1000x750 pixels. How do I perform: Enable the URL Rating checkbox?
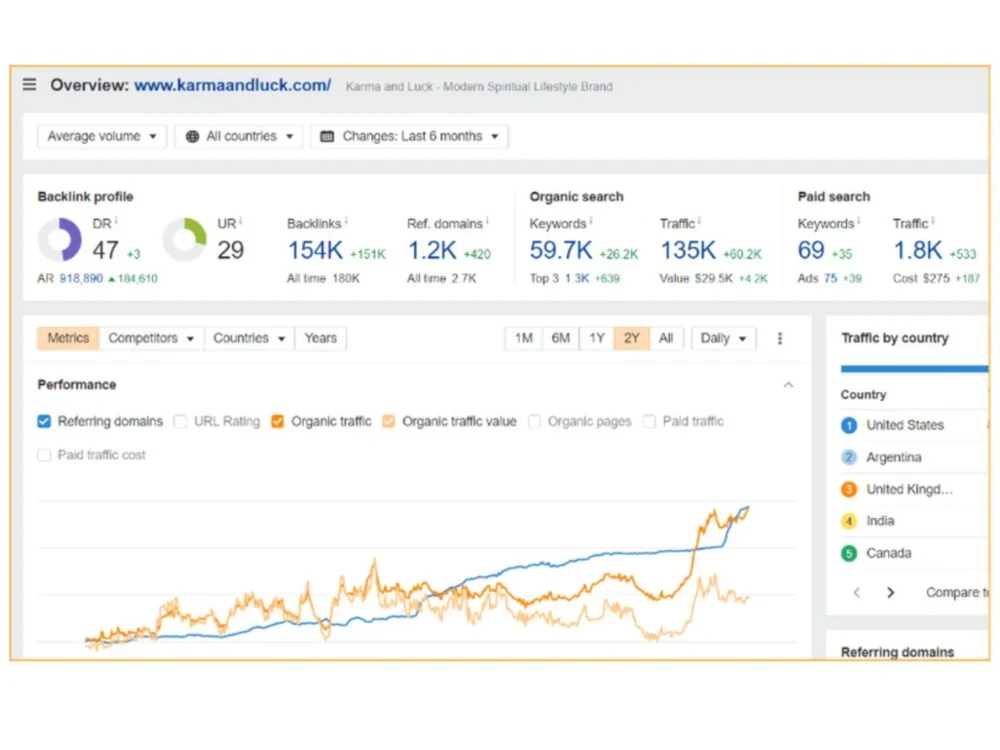(180, 422)
